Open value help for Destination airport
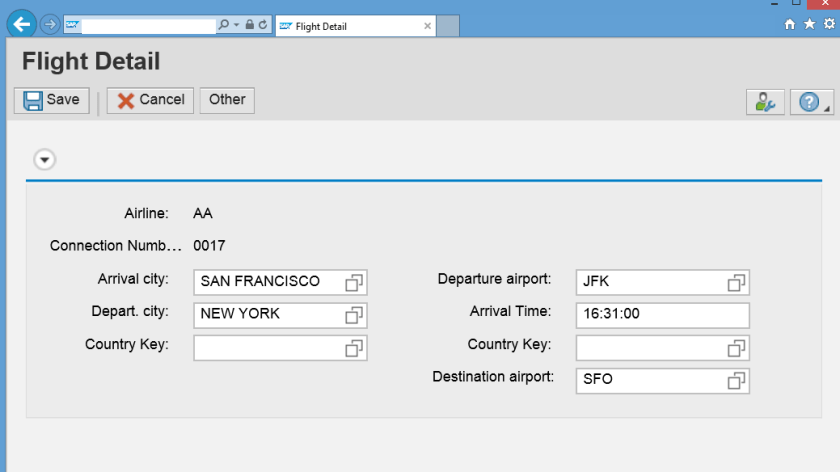This screenshot has height=472, width=840. point(737,381)
